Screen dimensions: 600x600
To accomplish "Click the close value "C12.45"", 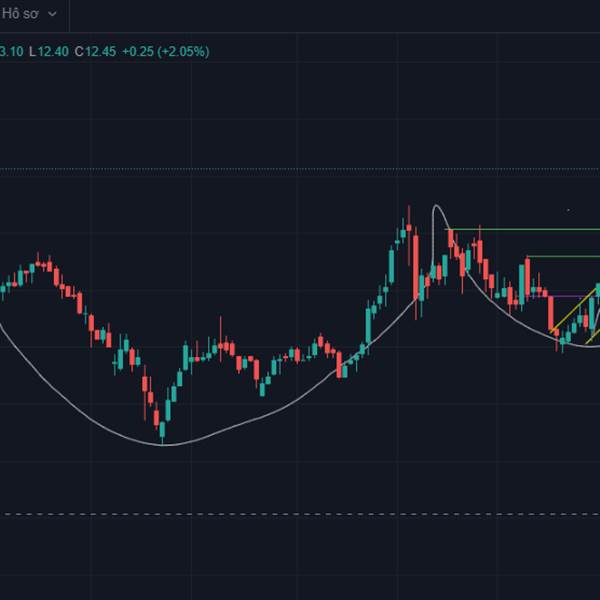I will [95, 52].
